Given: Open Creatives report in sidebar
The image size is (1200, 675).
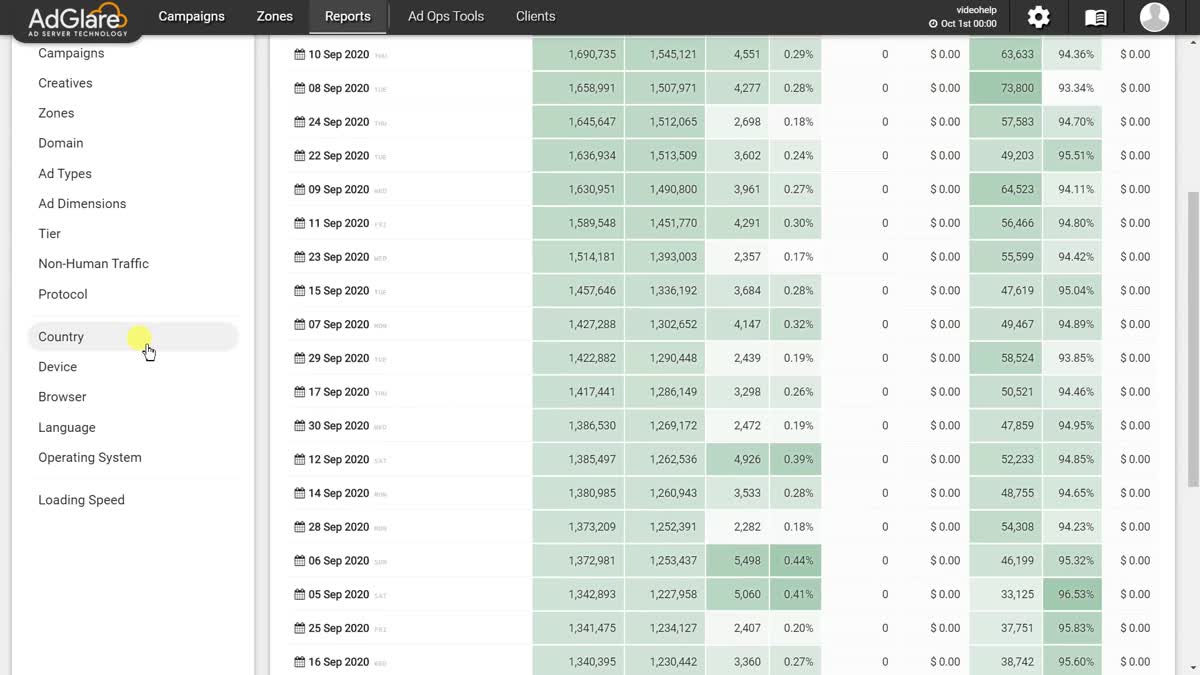Looking at the screenshot, I should (x=65, y=83).
